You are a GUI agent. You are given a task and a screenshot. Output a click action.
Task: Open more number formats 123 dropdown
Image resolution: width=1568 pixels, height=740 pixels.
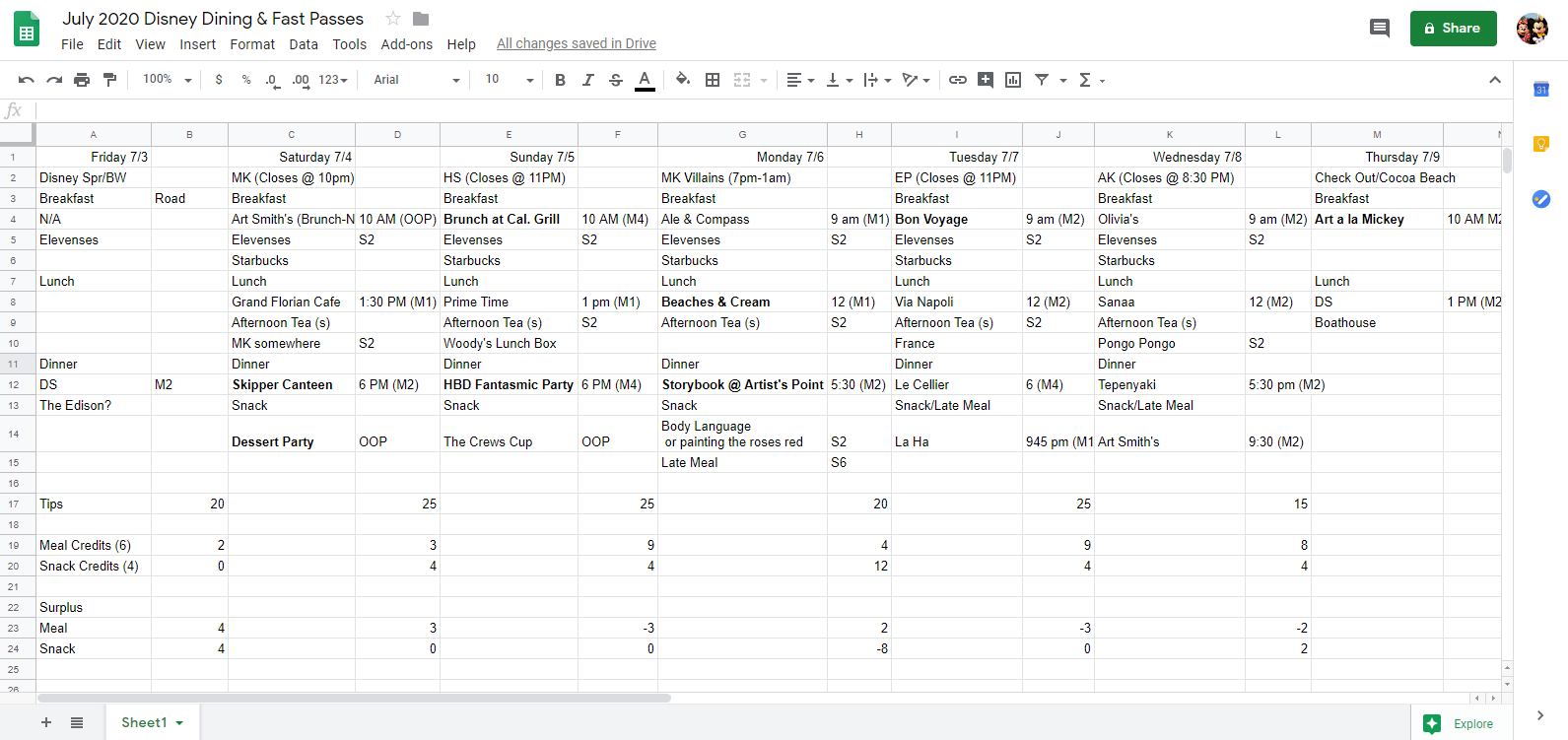point(333,80)
